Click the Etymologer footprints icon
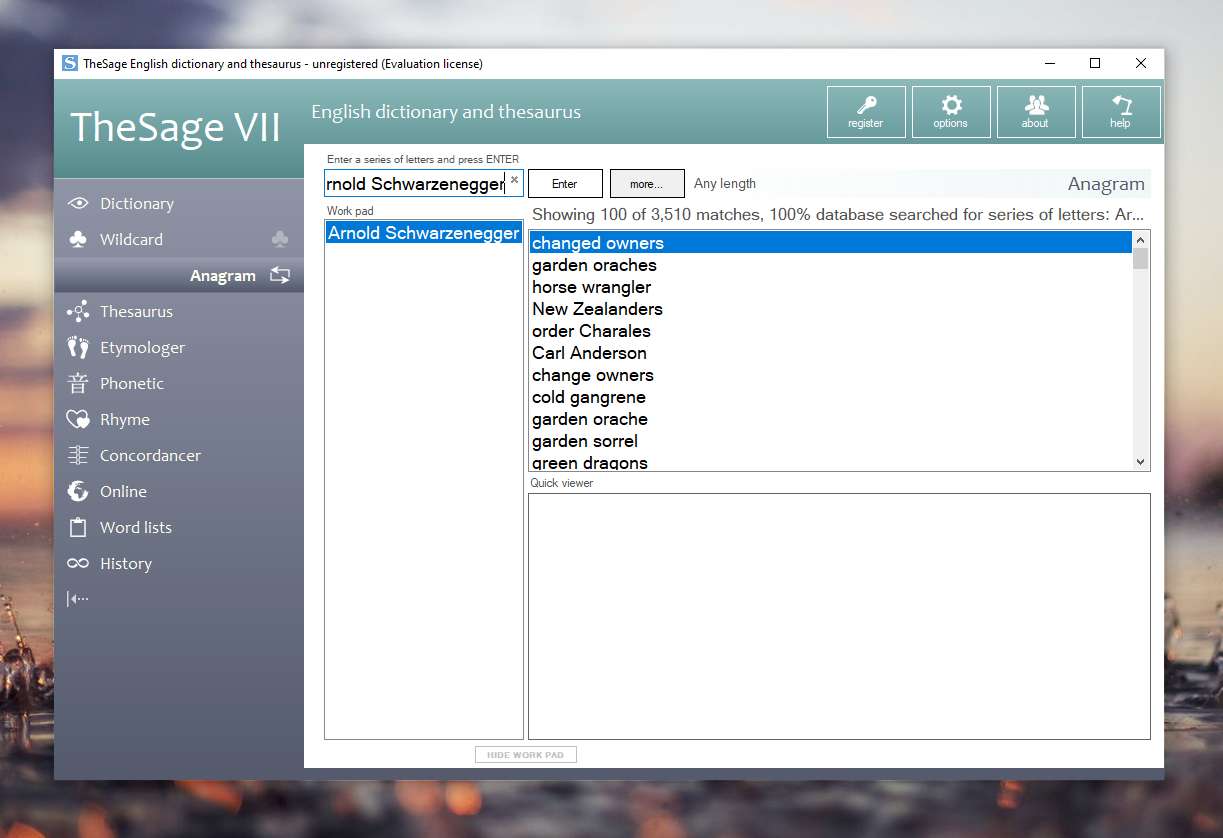 click(x=78, y=348)
